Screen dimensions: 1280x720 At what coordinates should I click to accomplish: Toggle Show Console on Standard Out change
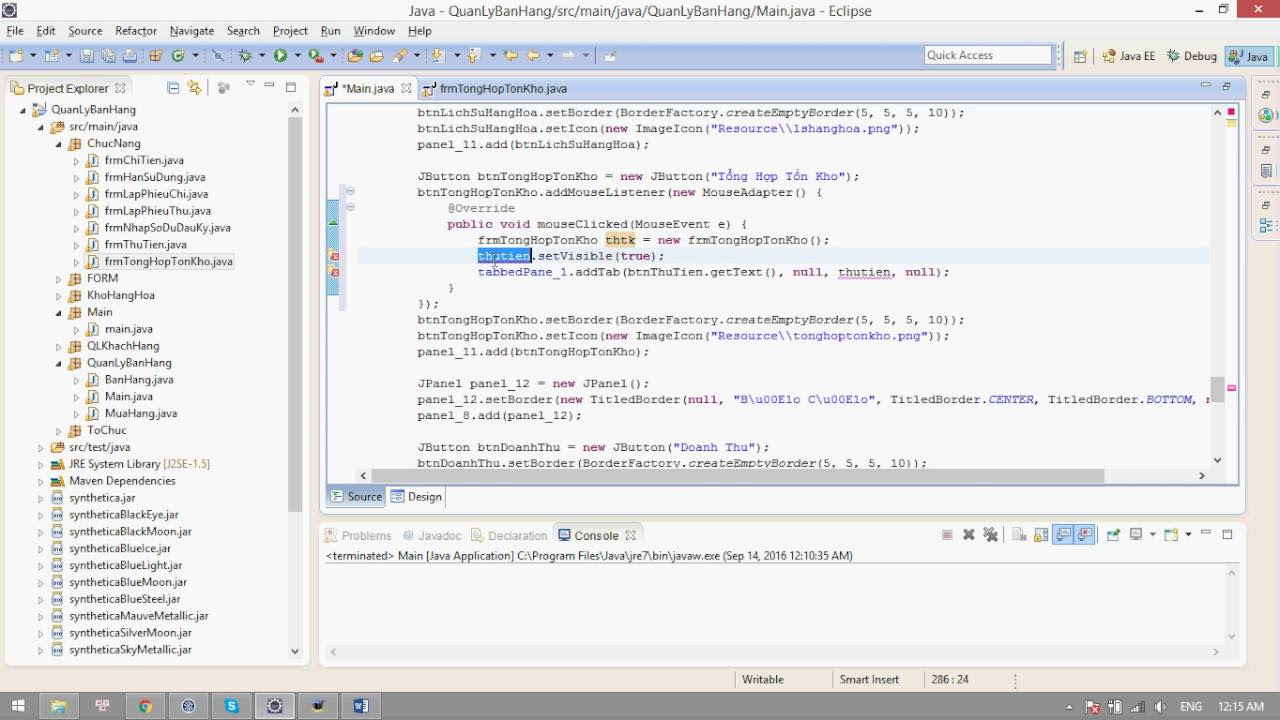point(1063,535)
